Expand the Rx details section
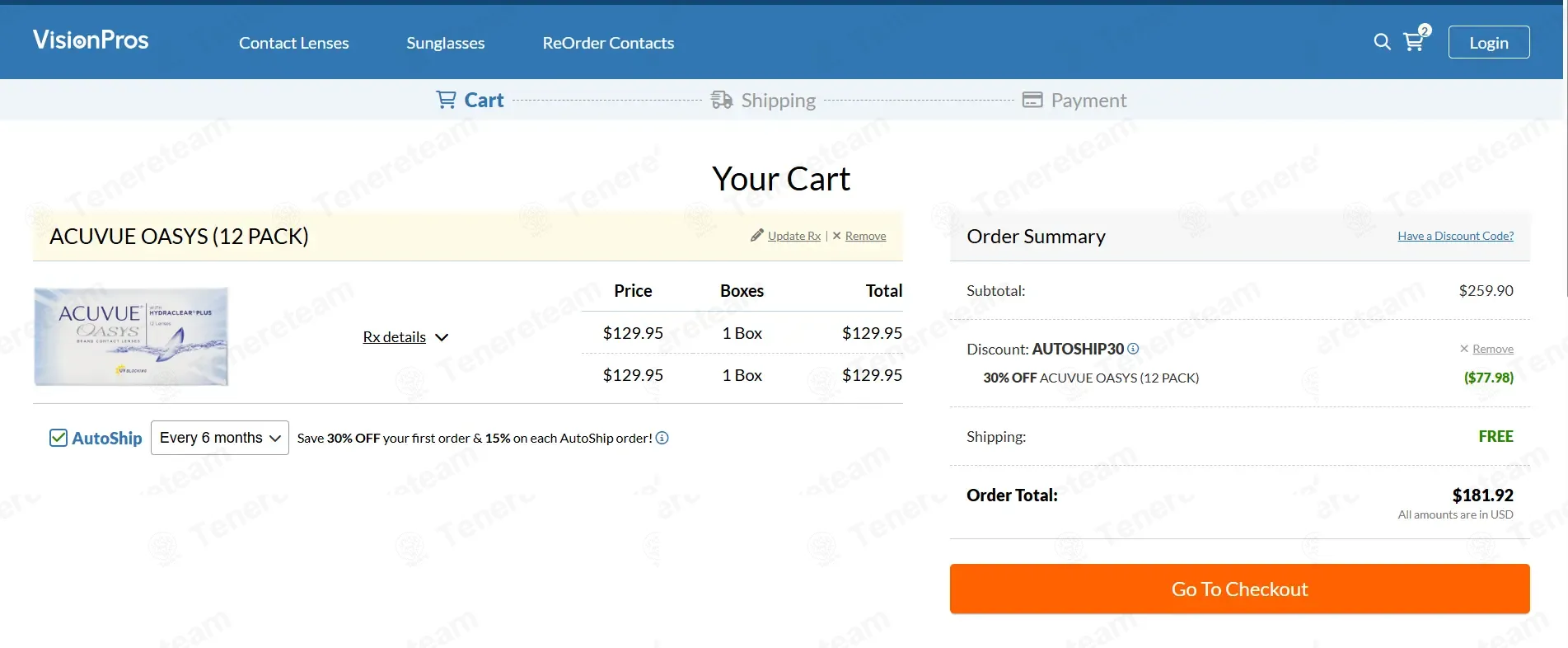This screenshot has height=648, width=1568. (x=405, y=337)
